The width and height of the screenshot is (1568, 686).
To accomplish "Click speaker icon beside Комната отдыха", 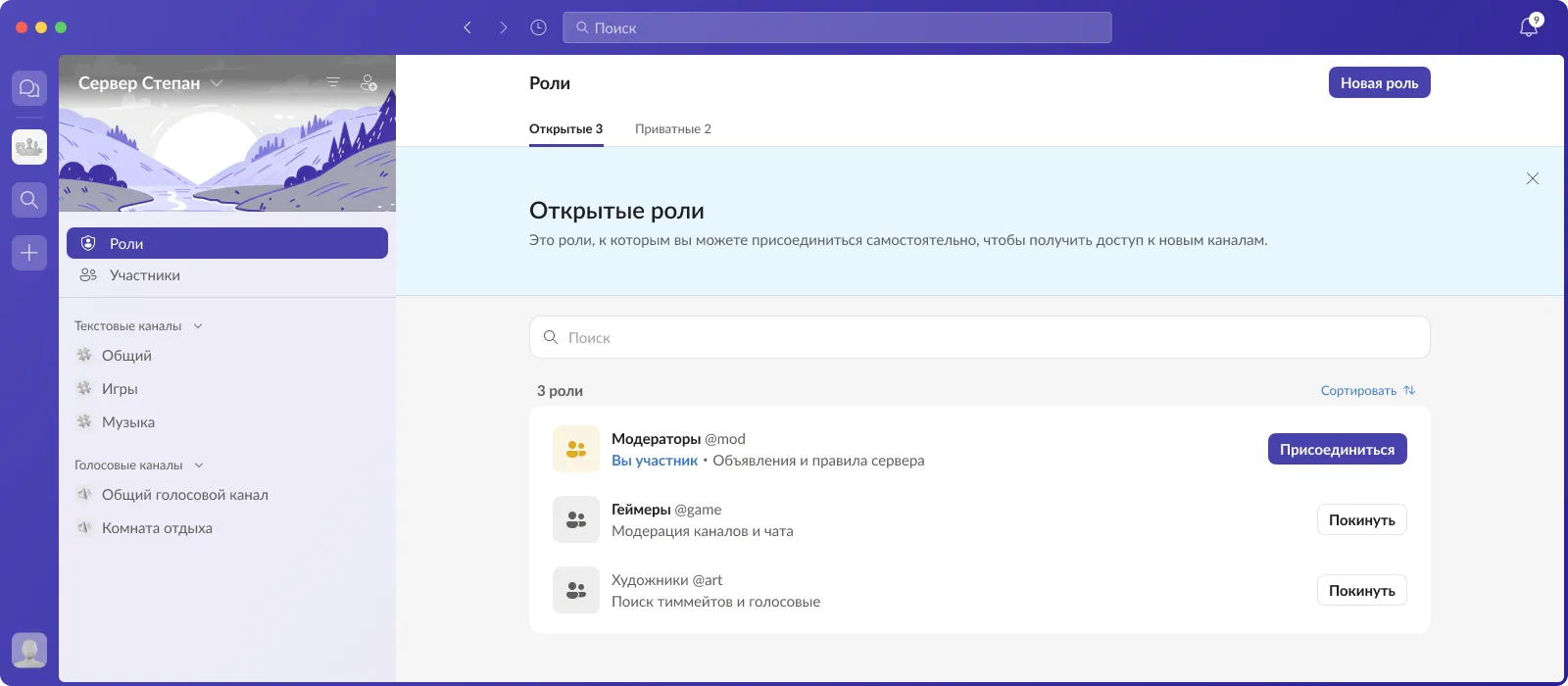I will (84, 527).
